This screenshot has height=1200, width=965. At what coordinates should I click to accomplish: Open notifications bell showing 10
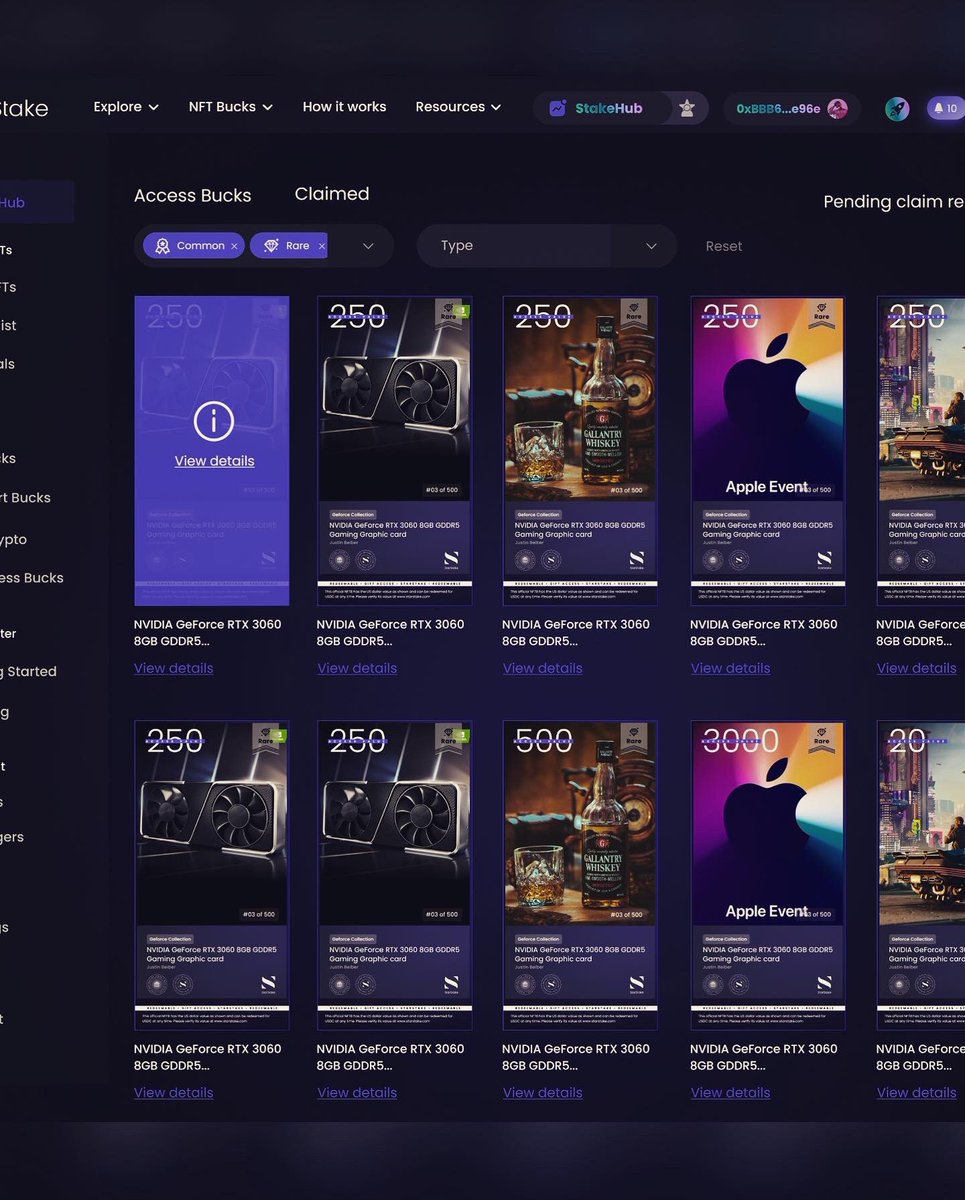point(945,108)
